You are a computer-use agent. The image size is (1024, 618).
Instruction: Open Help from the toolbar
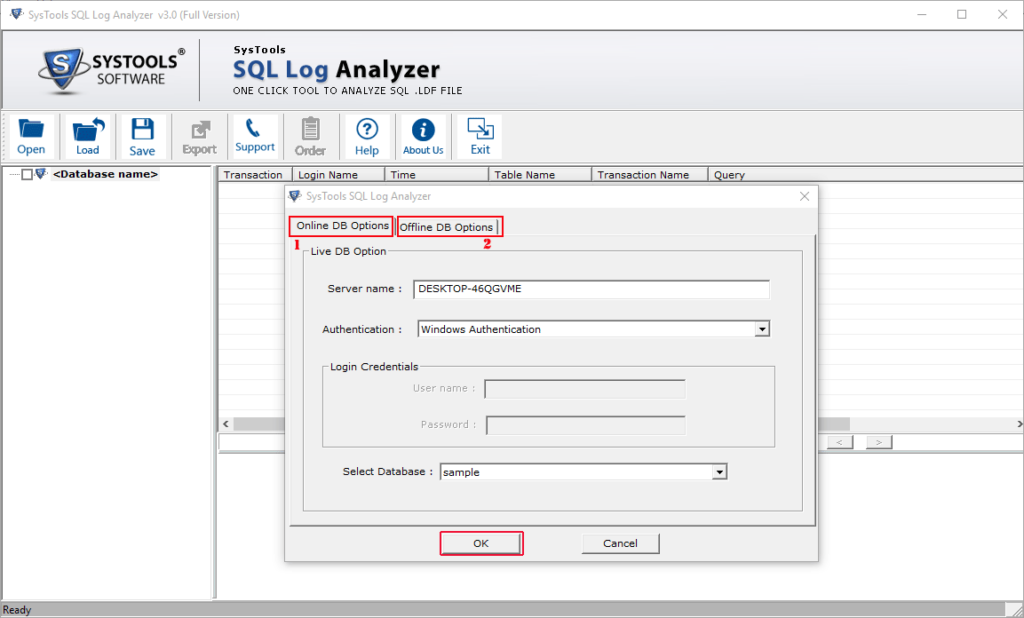point(367,137)
